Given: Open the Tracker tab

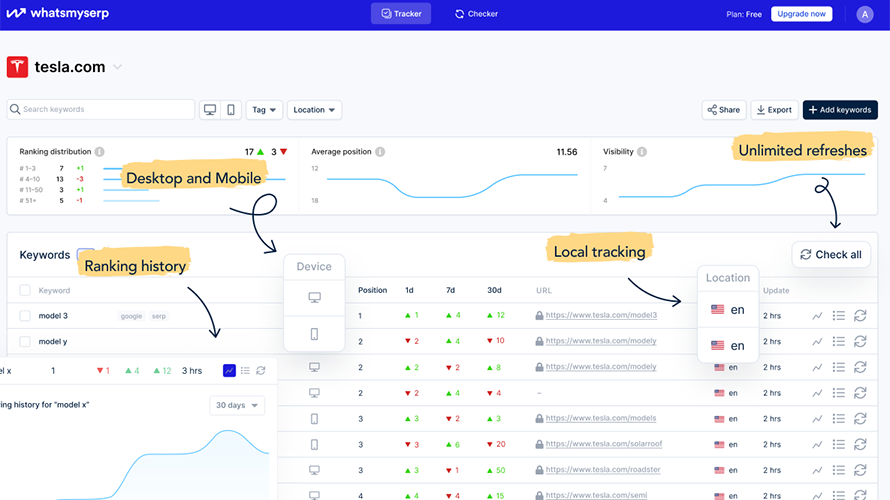Looking at the screenshot, I should click(401, 14).
